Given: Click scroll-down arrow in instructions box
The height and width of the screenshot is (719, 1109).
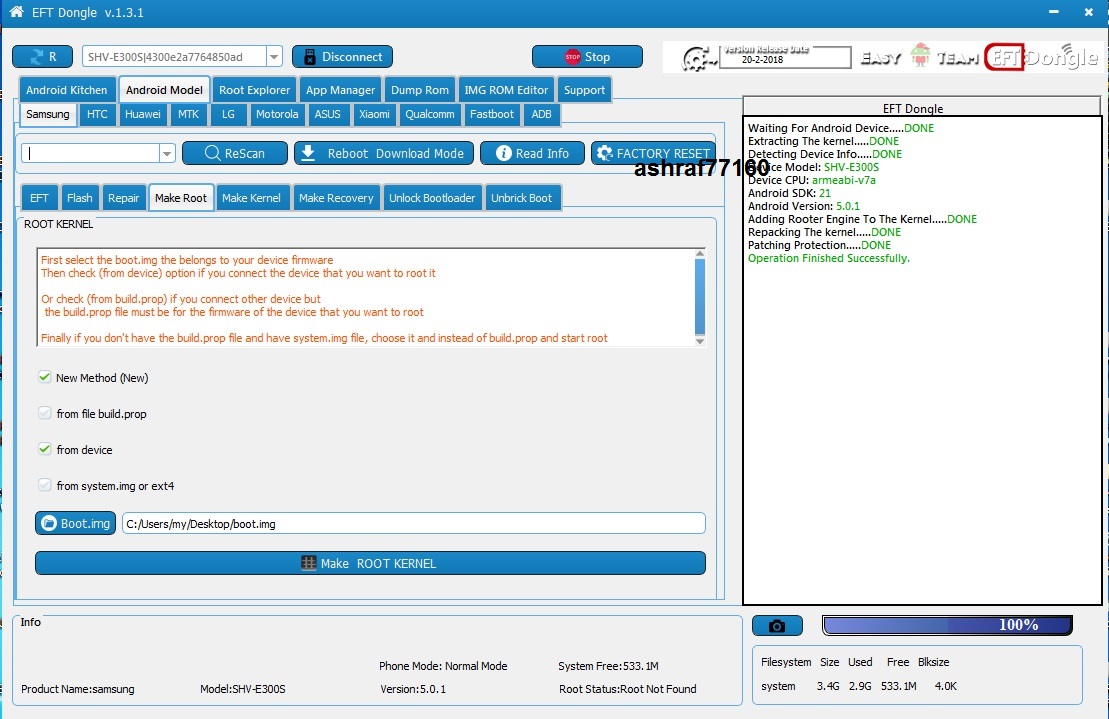Looking at the screenshot, I should point(699,341).
